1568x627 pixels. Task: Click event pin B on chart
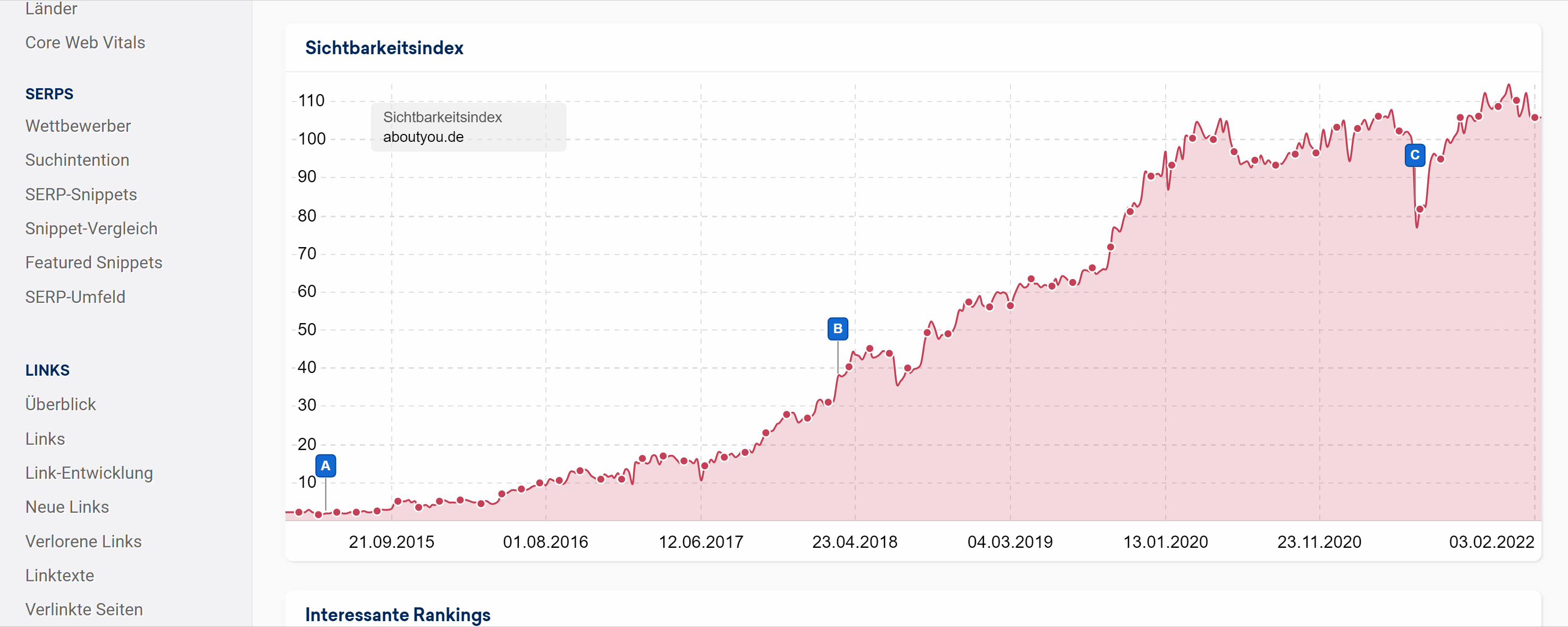coord(838,329)
